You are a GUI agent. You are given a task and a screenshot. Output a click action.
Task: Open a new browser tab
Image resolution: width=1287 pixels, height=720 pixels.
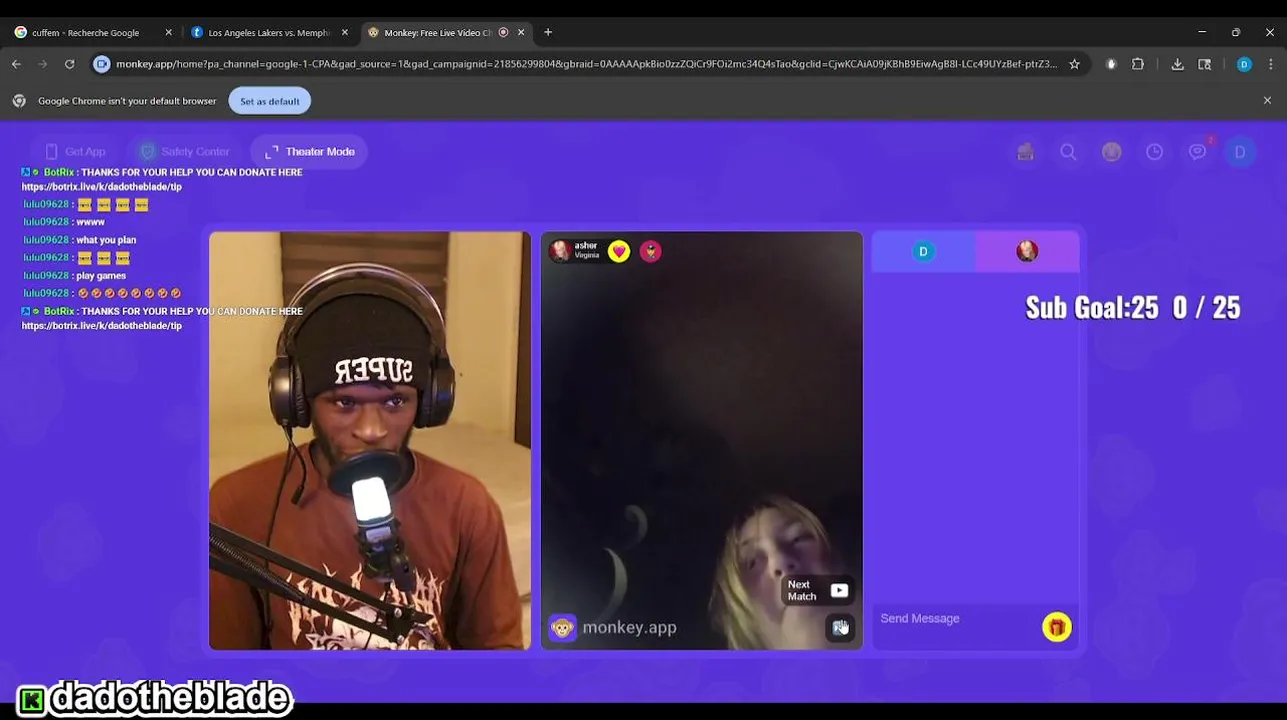tap(548, 33)
